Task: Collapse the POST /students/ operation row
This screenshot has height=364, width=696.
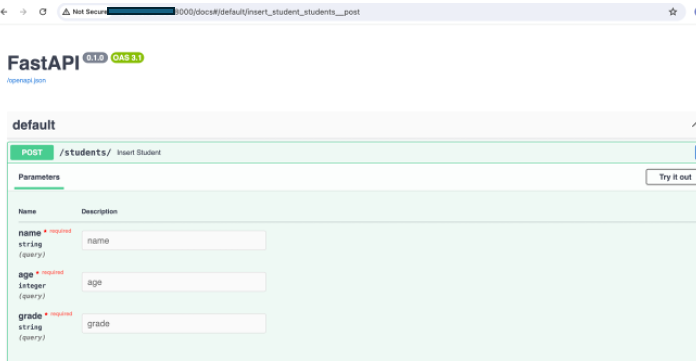Action: 353,153
